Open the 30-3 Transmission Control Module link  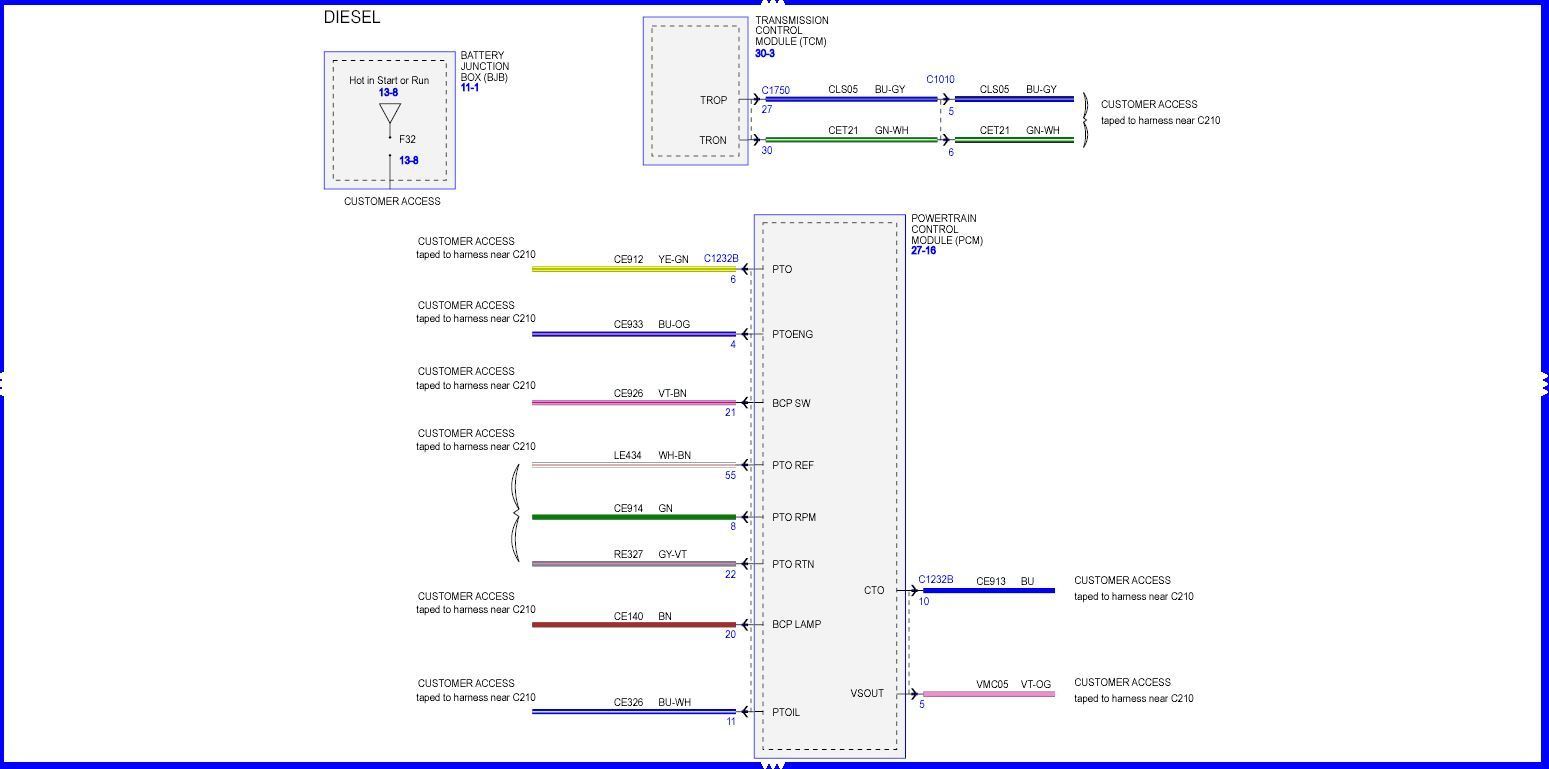[x=764, y=54]
